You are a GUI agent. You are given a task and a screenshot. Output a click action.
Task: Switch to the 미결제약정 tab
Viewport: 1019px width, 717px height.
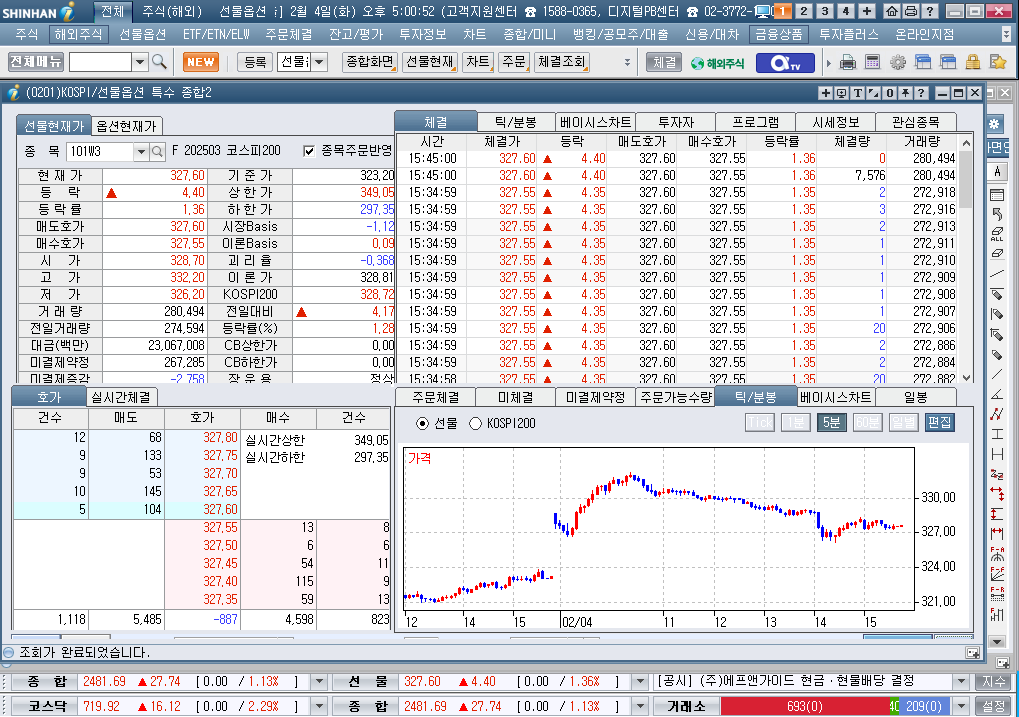click(x=595, y=397)
